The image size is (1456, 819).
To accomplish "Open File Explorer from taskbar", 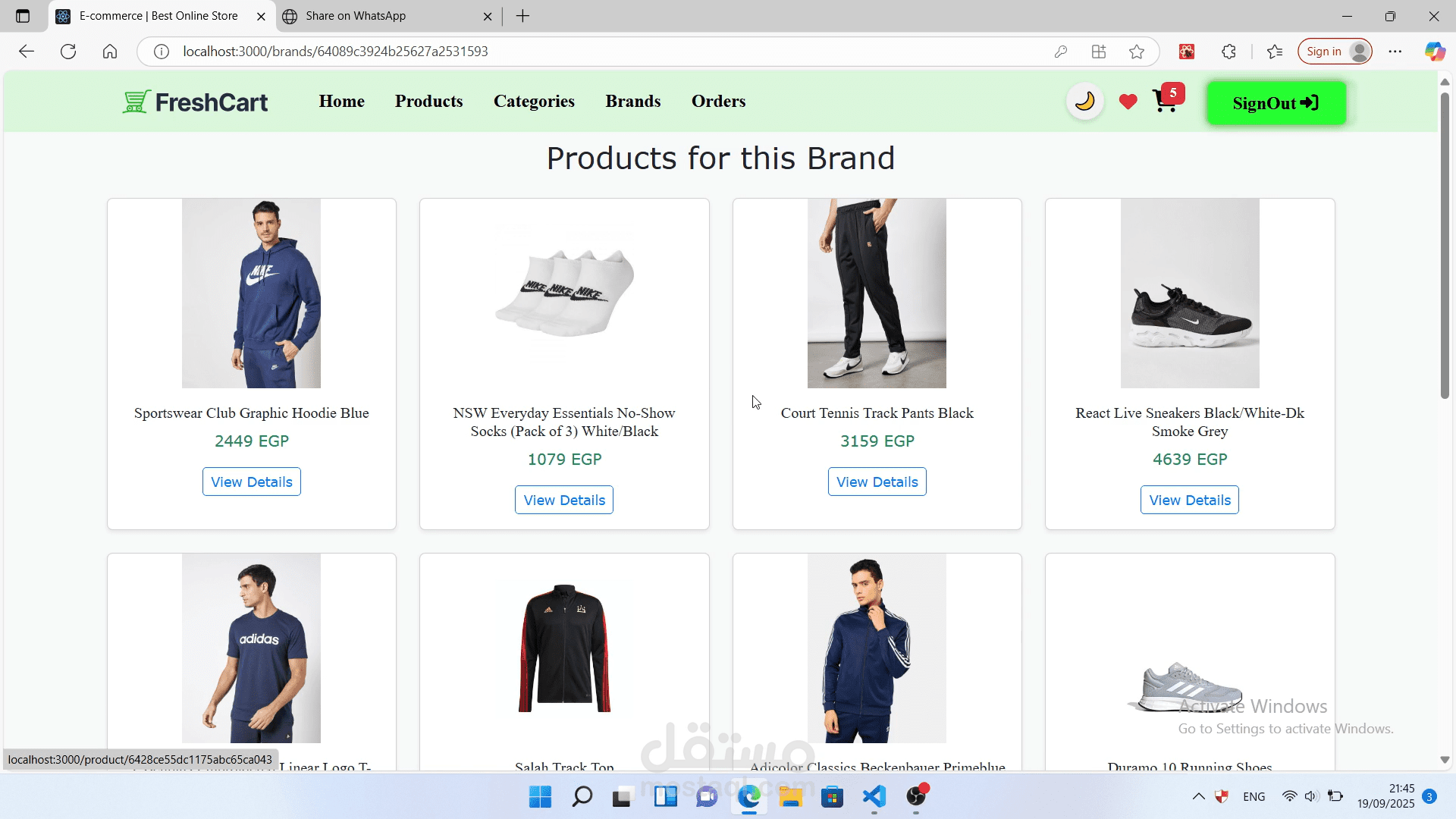I will point(790,797).
